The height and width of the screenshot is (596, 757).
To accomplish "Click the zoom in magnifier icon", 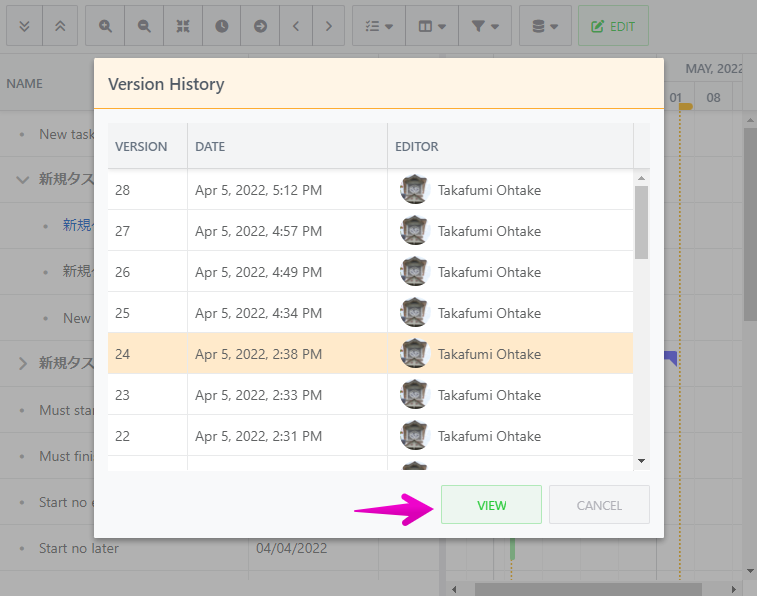I will pos(105,26).
